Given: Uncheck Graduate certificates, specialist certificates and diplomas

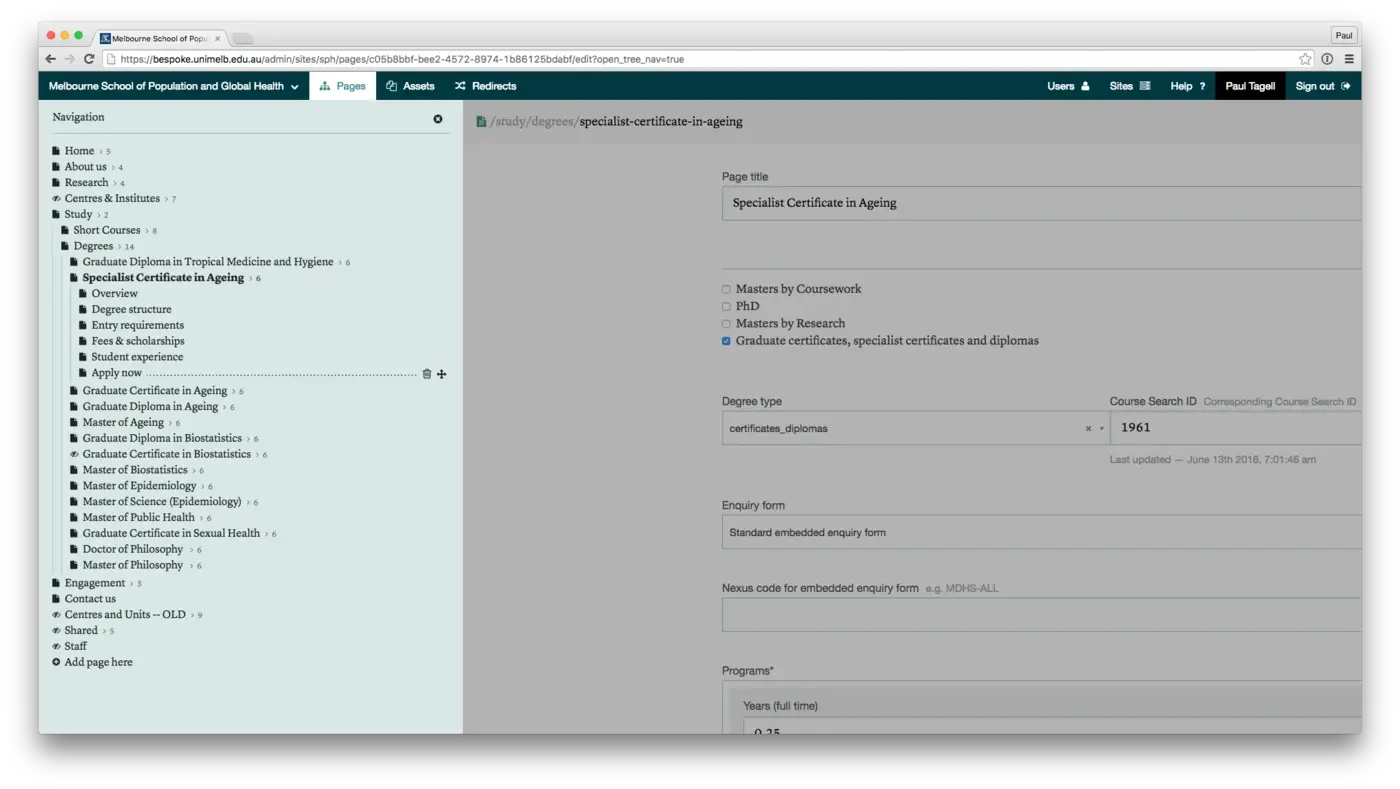Looking at the screenshot, I should [726, 341].
